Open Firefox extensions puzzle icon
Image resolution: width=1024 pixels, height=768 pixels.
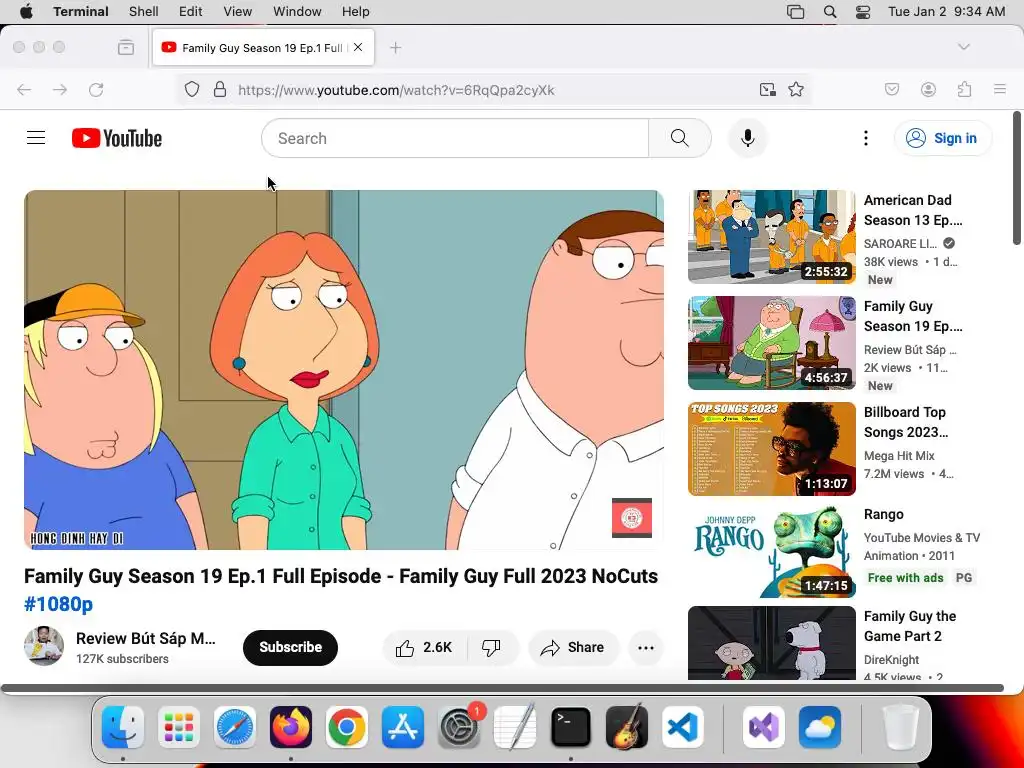[965, 89]
